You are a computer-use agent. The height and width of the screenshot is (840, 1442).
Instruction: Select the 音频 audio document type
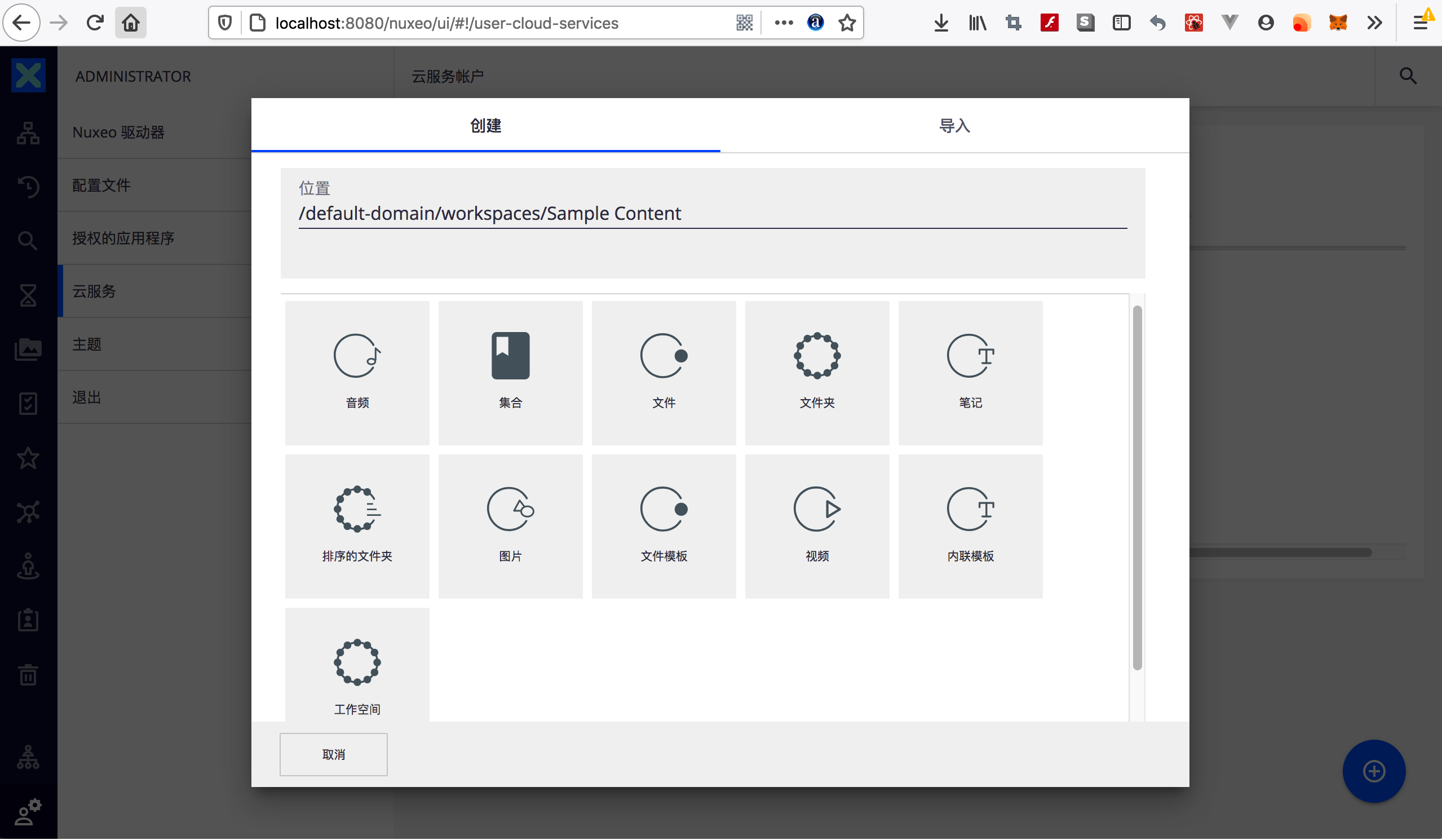[x=357, y=373]
